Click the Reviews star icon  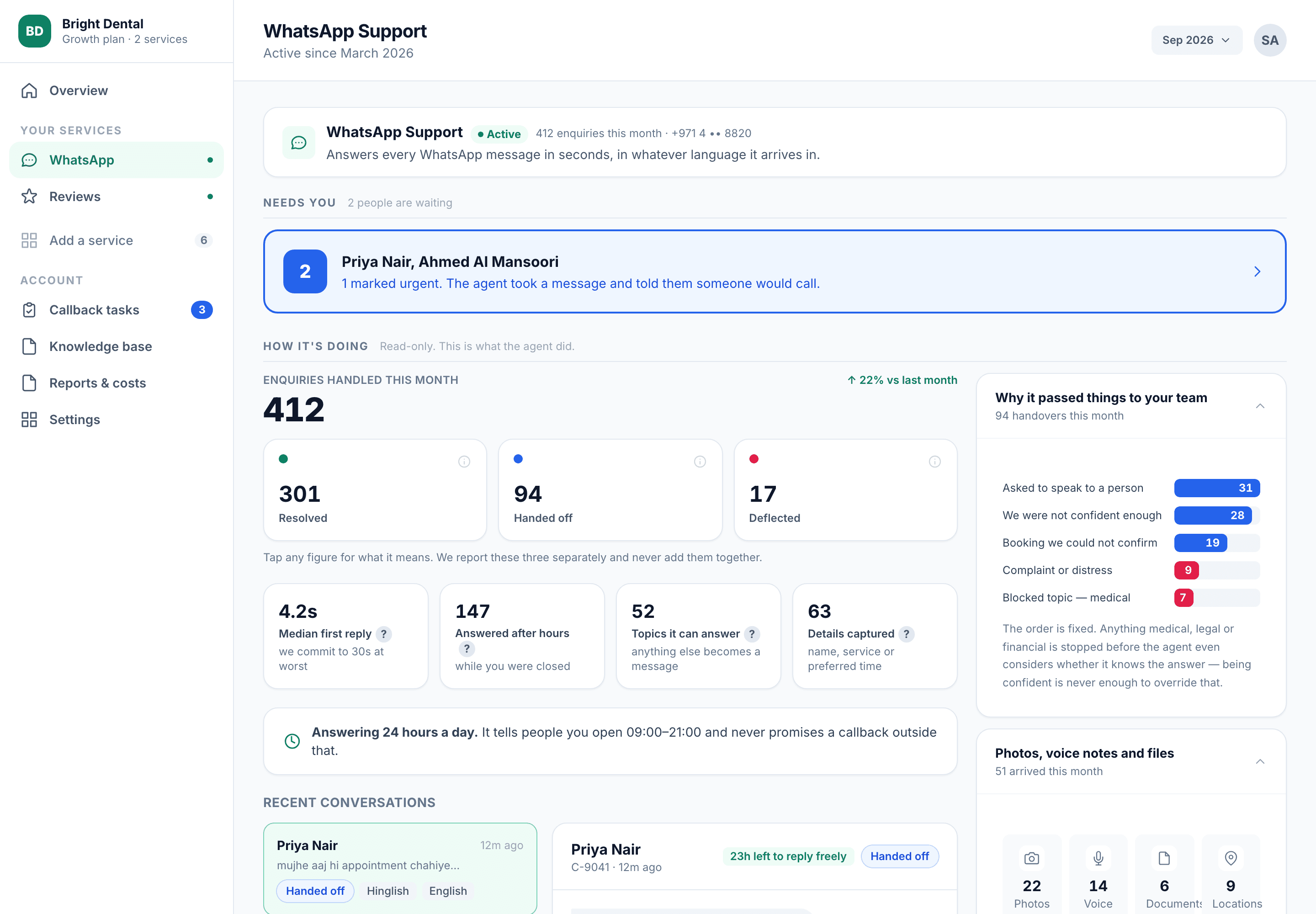pyautogui.click(x=29, y=197)
